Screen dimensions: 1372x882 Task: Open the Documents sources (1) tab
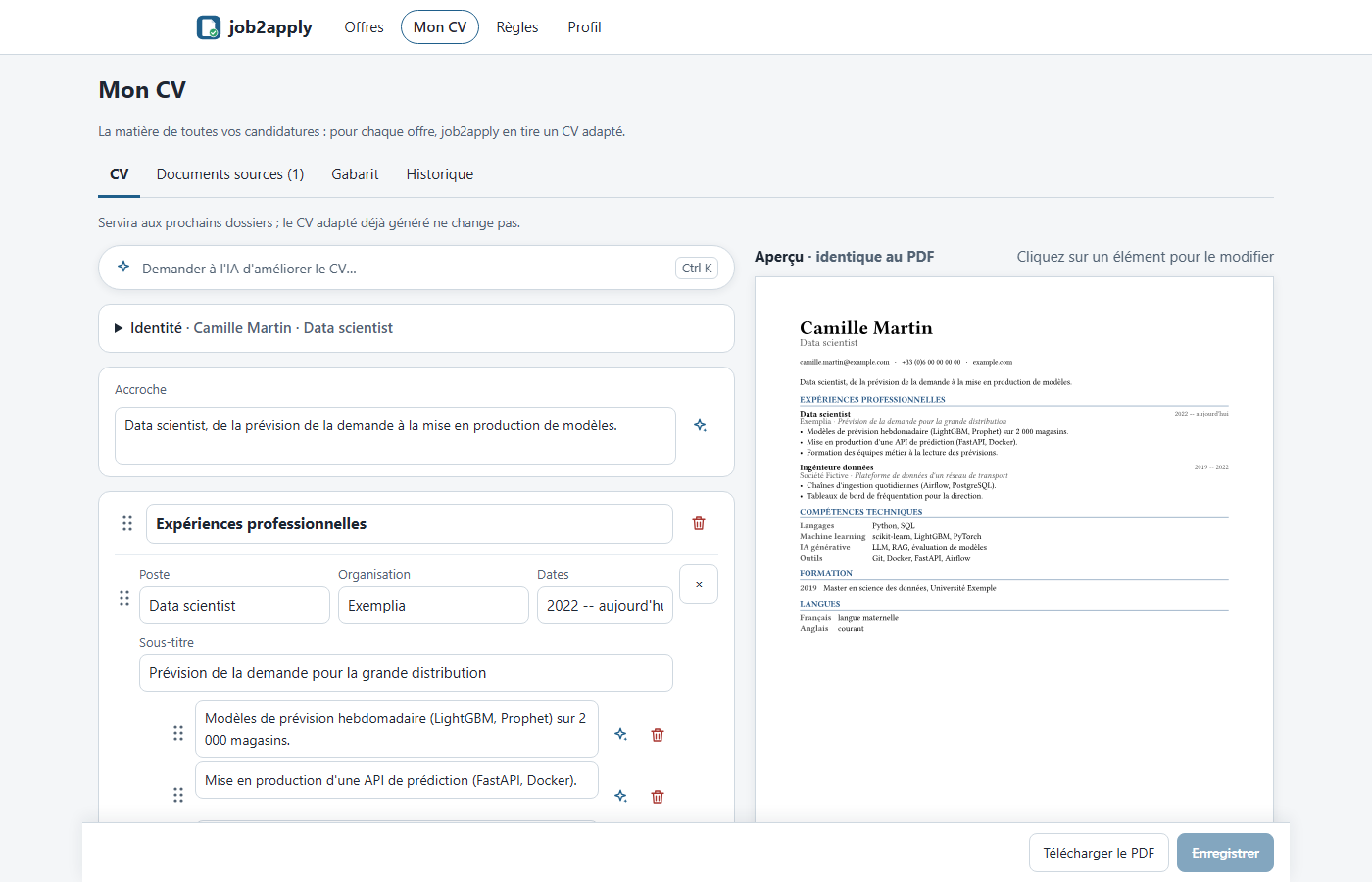point(230,174)
